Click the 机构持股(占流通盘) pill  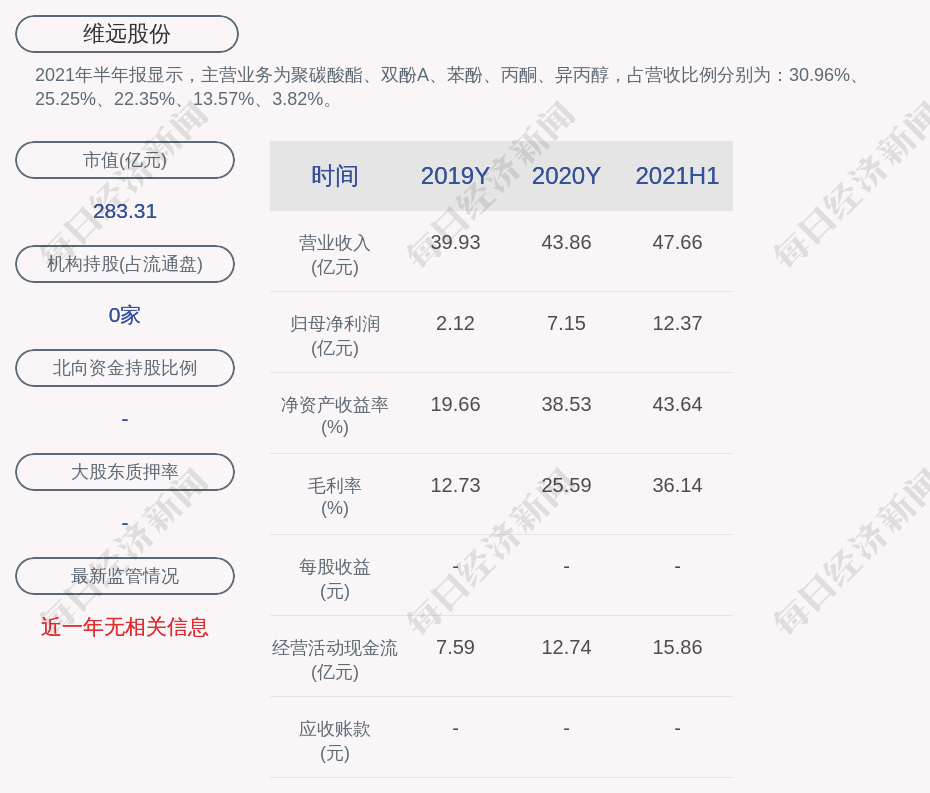[125, 264]
